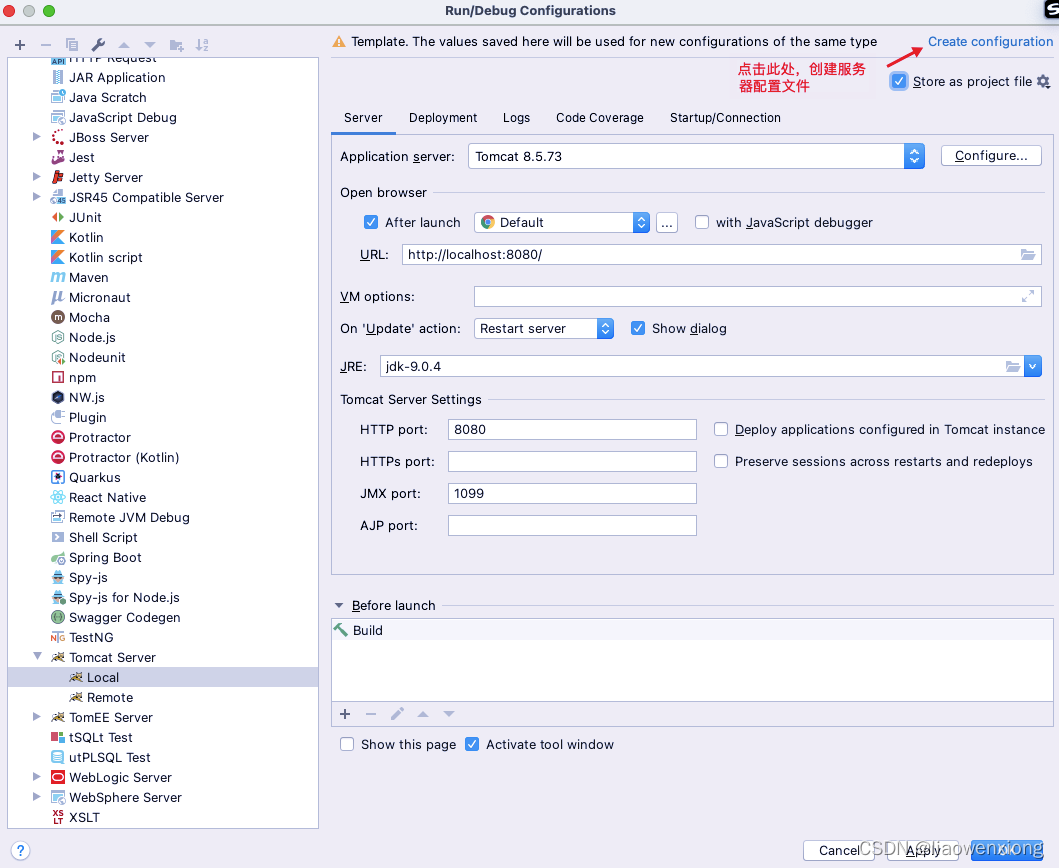This screenshot has width=1059, height=868.
Task: Switch to the Startup/Connection tab
Action: 725,118
